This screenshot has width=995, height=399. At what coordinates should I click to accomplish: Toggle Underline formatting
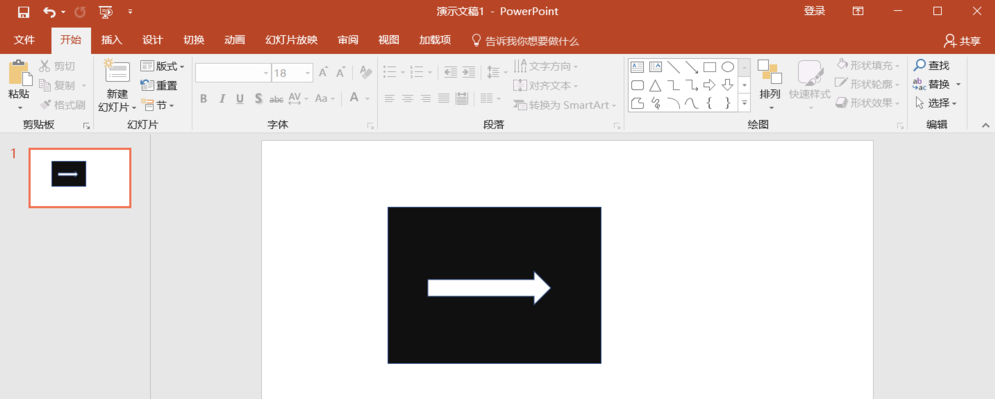click(x=240, y=98)
